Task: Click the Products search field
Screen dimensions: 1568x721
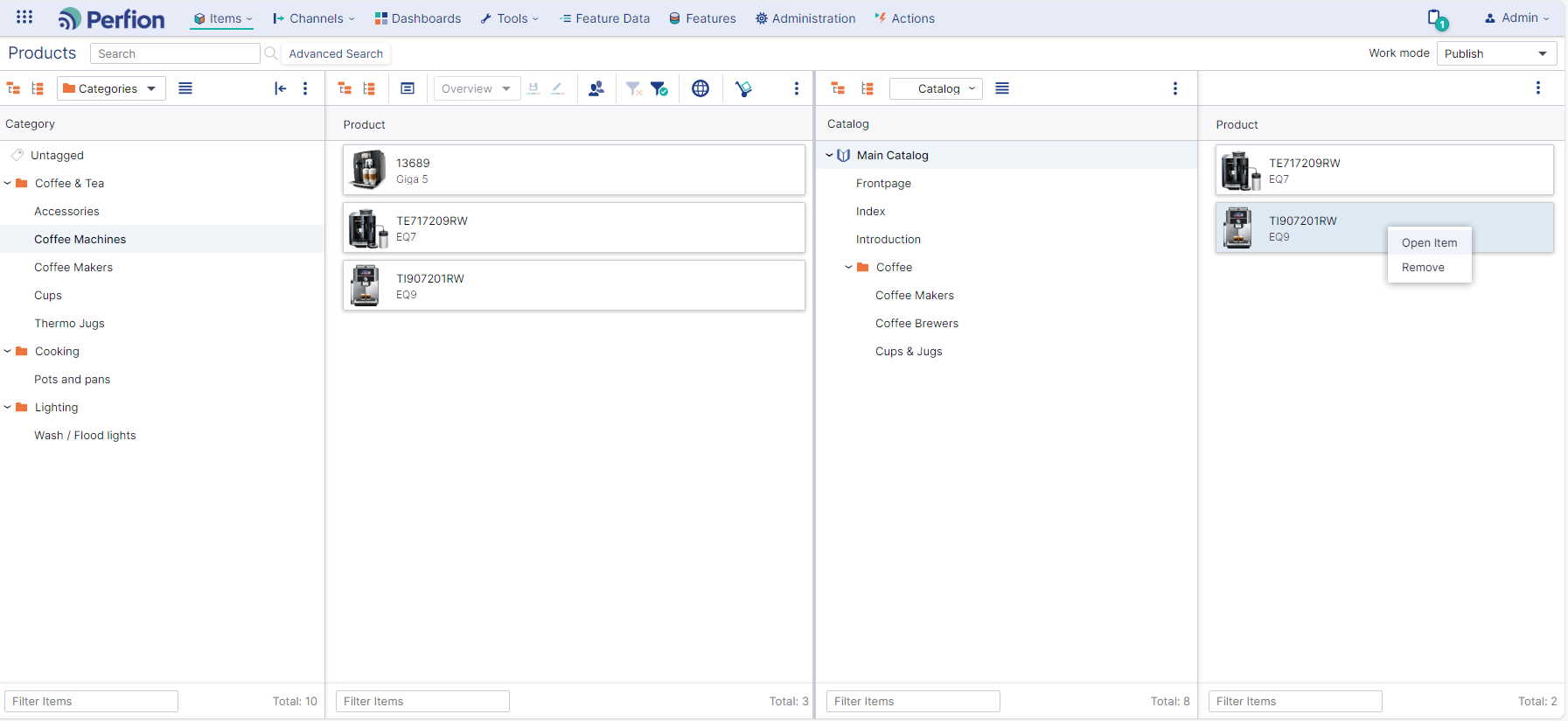Action: pyautogui.click(x=175, y=53)
